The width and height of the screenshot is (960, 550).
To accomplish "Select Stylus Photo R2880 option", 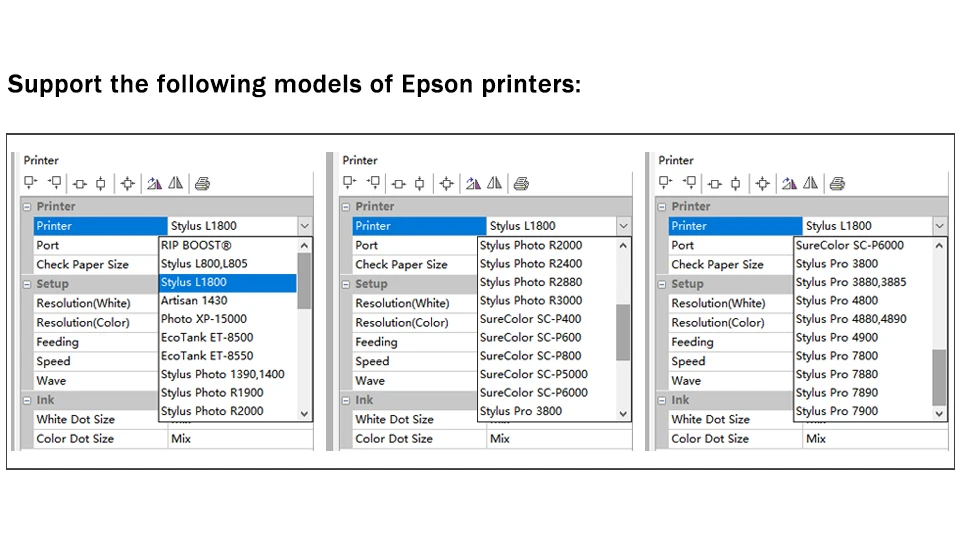I will pyautogui.click(x=547, y=282).
